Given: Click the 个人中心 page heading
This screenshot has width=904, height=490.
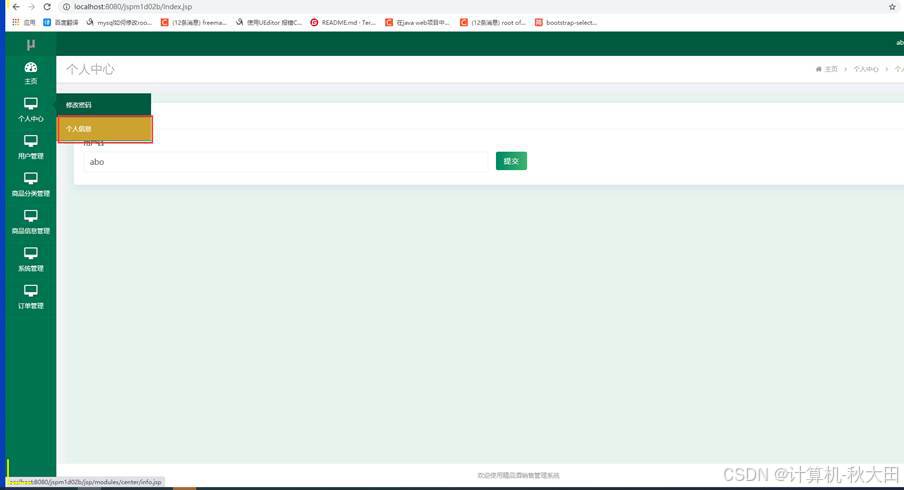Looking at the screenshot, I should pyautogui.click(x=91, y=69).
